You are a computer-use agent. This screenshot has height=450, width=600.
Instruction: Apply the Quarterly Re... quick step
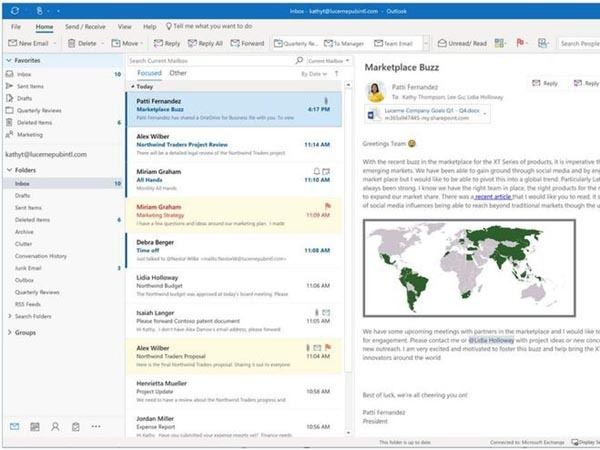click(296, 43)
